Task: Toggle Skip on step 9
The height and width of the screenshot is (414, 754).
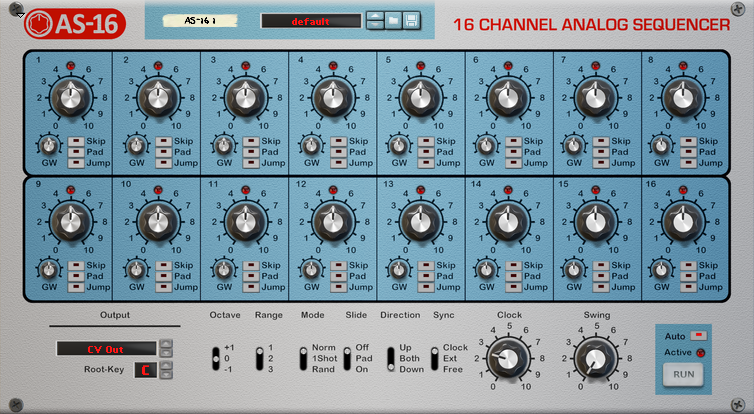Action: coord(76,265)
